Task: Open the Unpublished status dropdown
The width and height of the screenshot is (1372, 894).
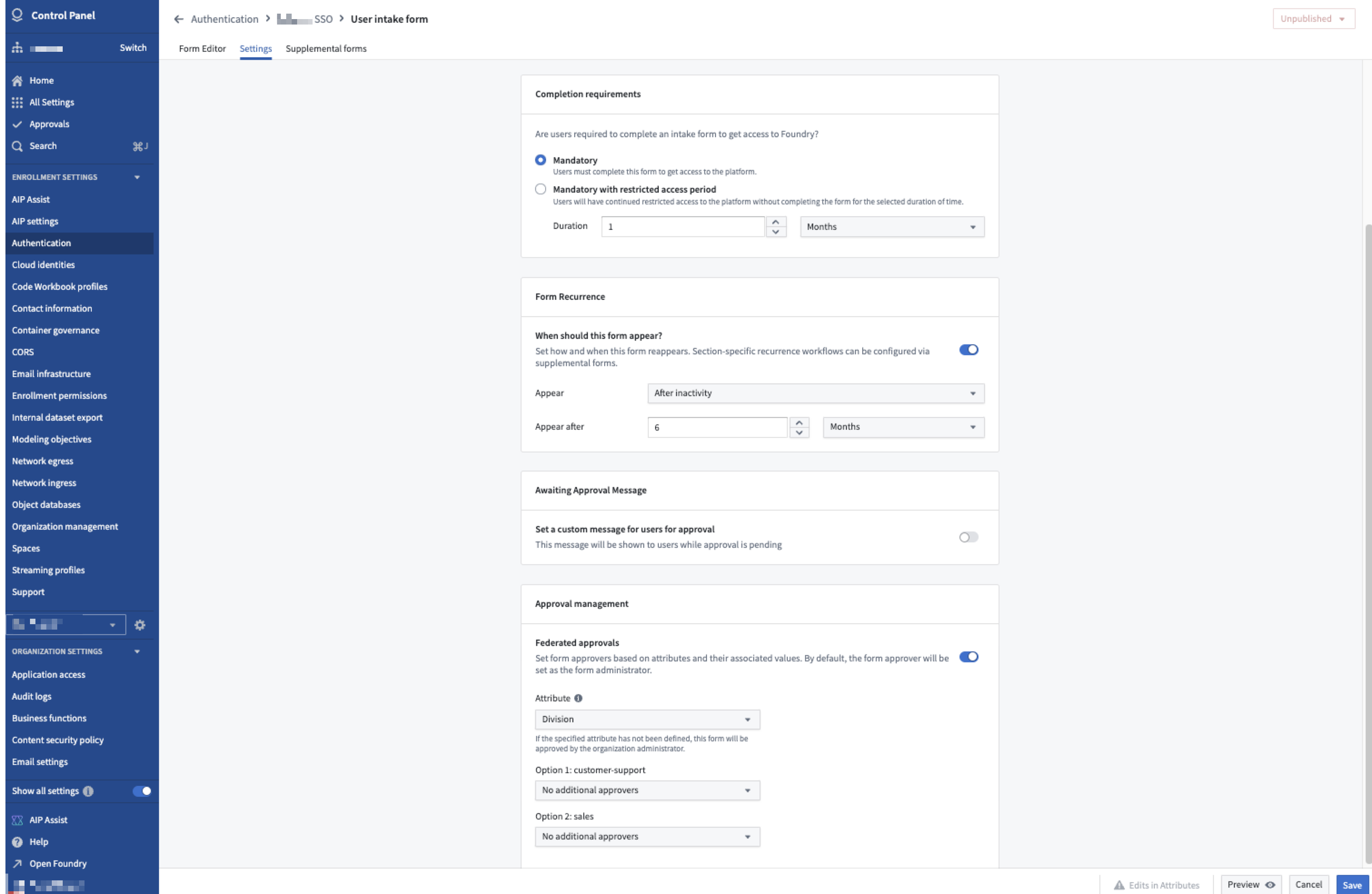Action: tap(1313, 19)
